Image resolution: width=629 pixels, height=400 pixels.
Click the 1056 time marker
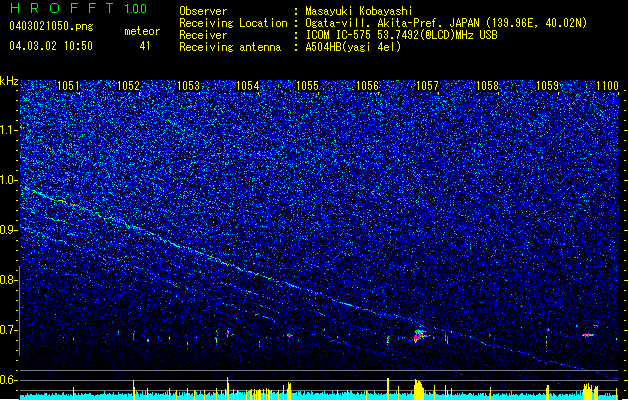pyautogui.click(x=367, y=85)
